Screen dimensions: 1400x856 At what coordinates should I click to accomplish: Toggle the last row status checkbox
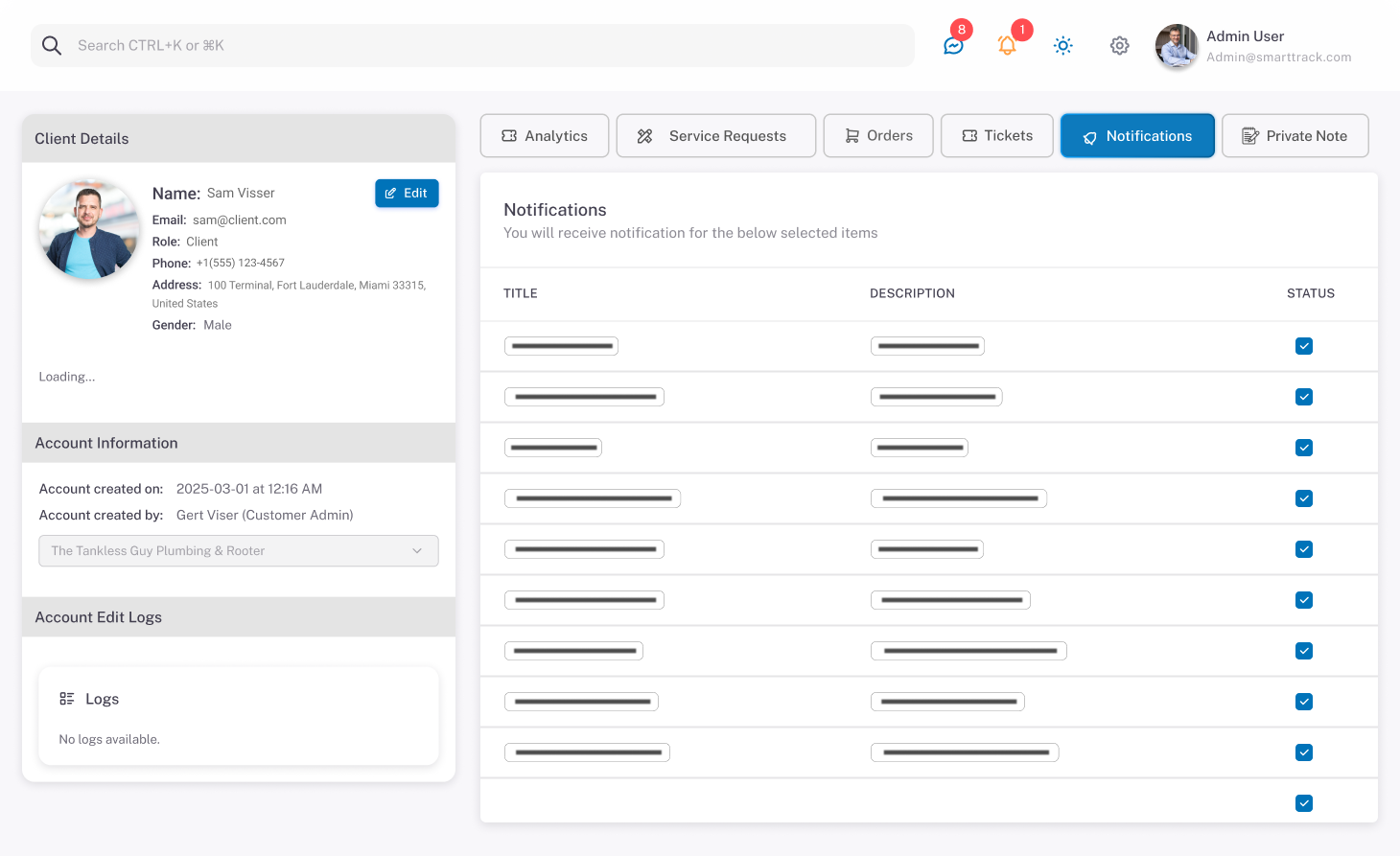[x=1303, y=803]
